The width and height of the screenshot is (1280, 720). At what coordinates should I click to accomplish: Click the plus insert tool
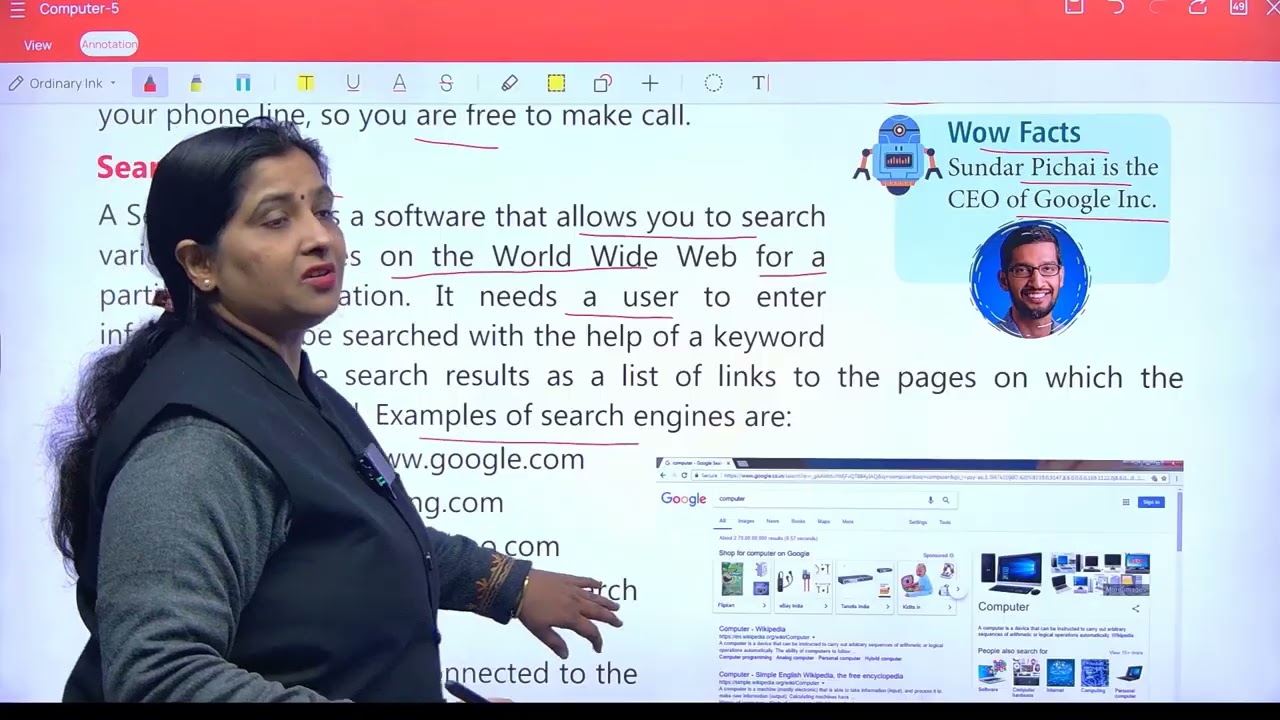tap(650, 84)
